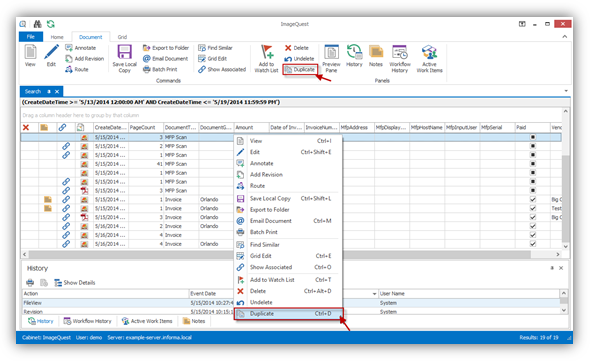Viewport: 590px width, 361px height.
Task: Open Active Work Items from ribbon
Action: [429, 58]
